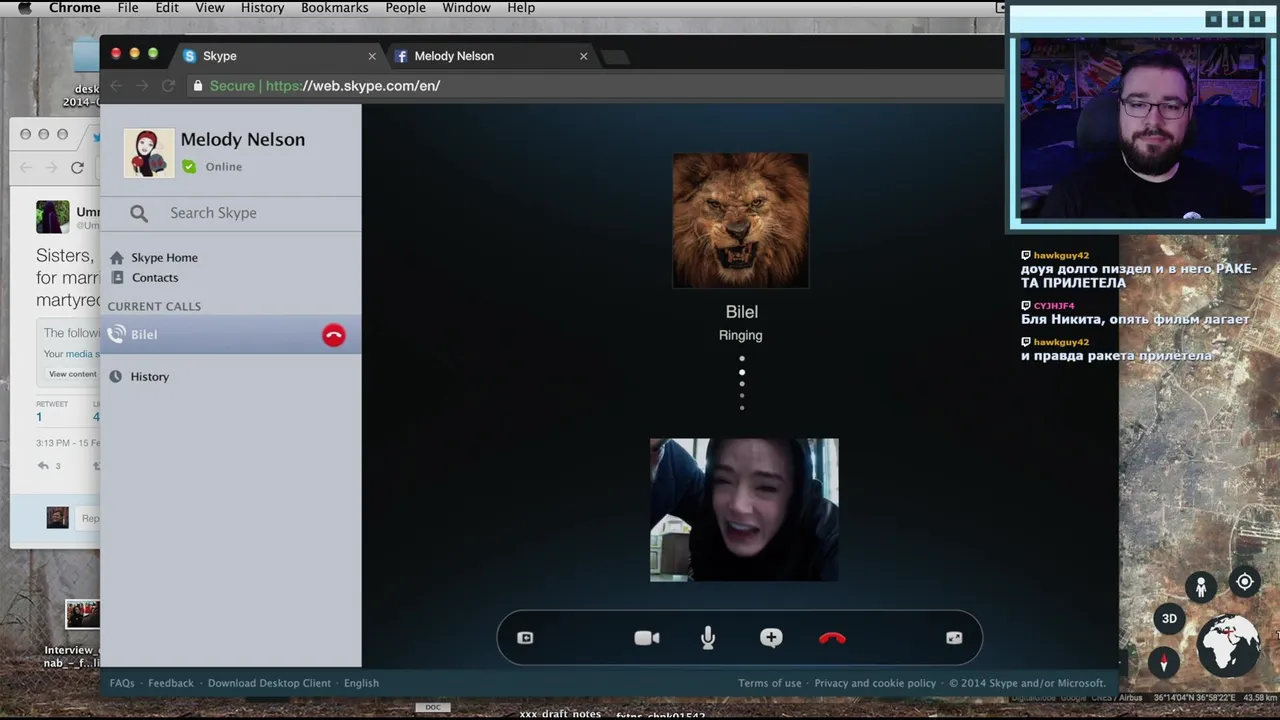The image size is (1280, 720).
Task: Click the Melody Nelson profile name
Action: [x=243, y=139]
